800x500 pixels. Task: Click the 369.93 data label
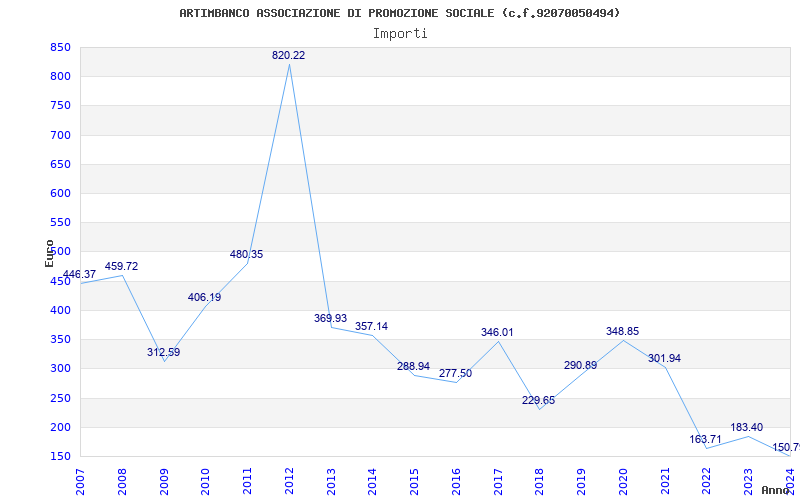click(330, 318)
